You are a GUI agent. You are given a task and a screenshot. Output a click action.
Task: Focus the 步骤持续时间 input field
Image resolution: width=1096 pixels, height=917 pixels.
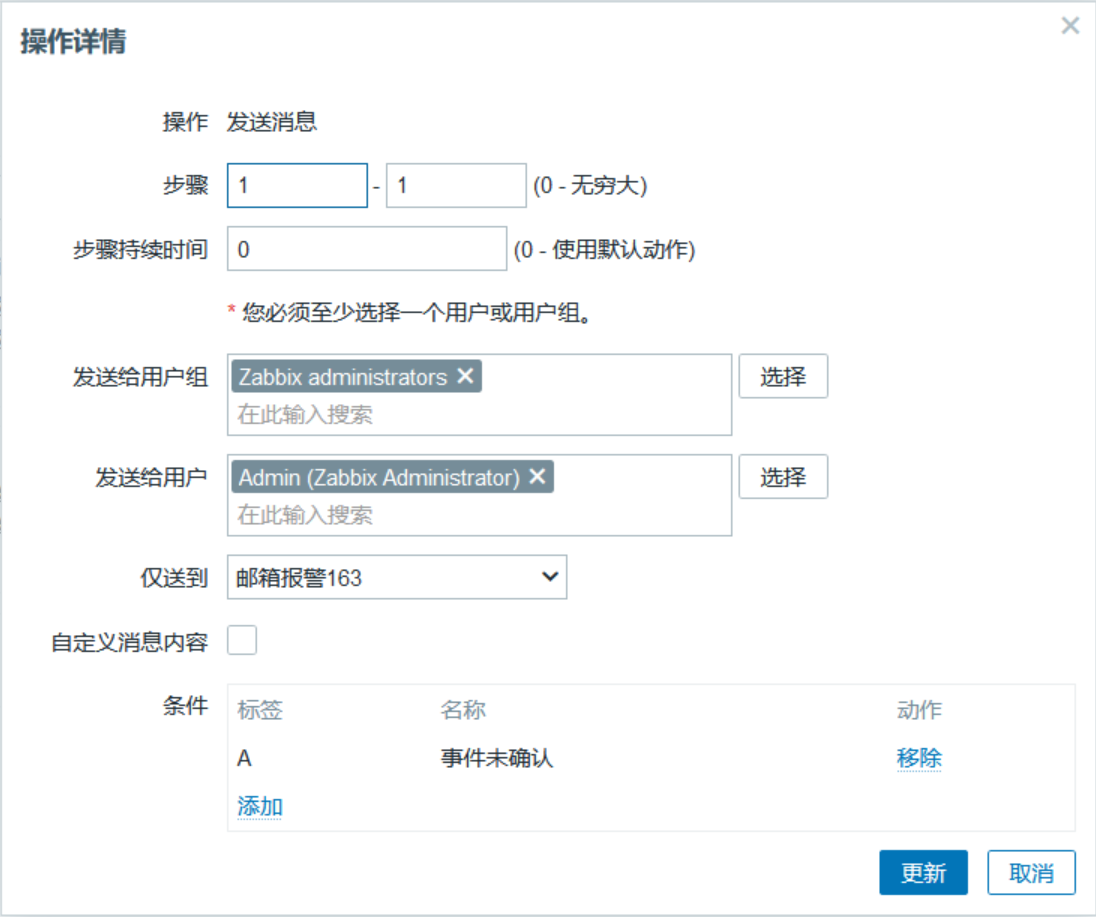coord(367,249)
